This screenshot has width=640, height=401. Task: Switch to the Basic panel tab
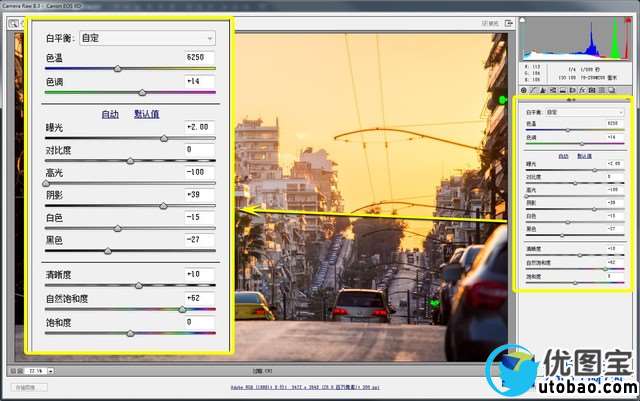pos(523,90)
